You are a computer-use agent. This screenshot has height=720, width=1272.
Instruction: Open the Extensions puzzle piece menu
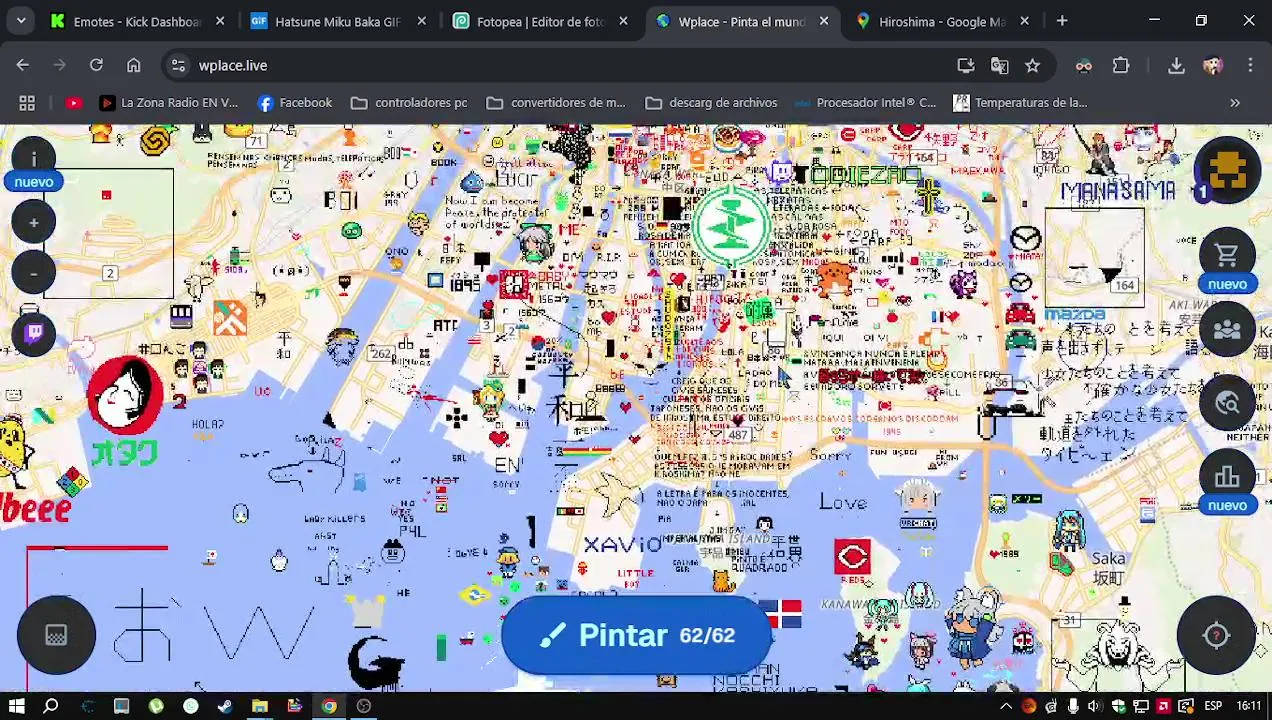click(x=1121, y=65)
